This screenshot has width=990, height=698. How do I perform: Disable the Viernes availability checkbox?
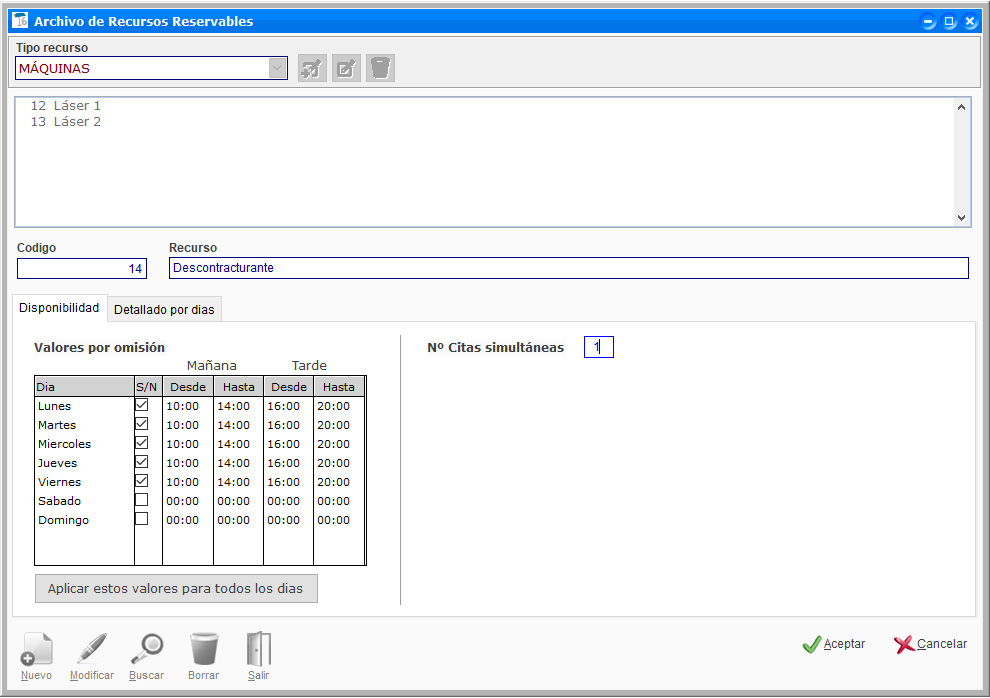click(141, 481)
